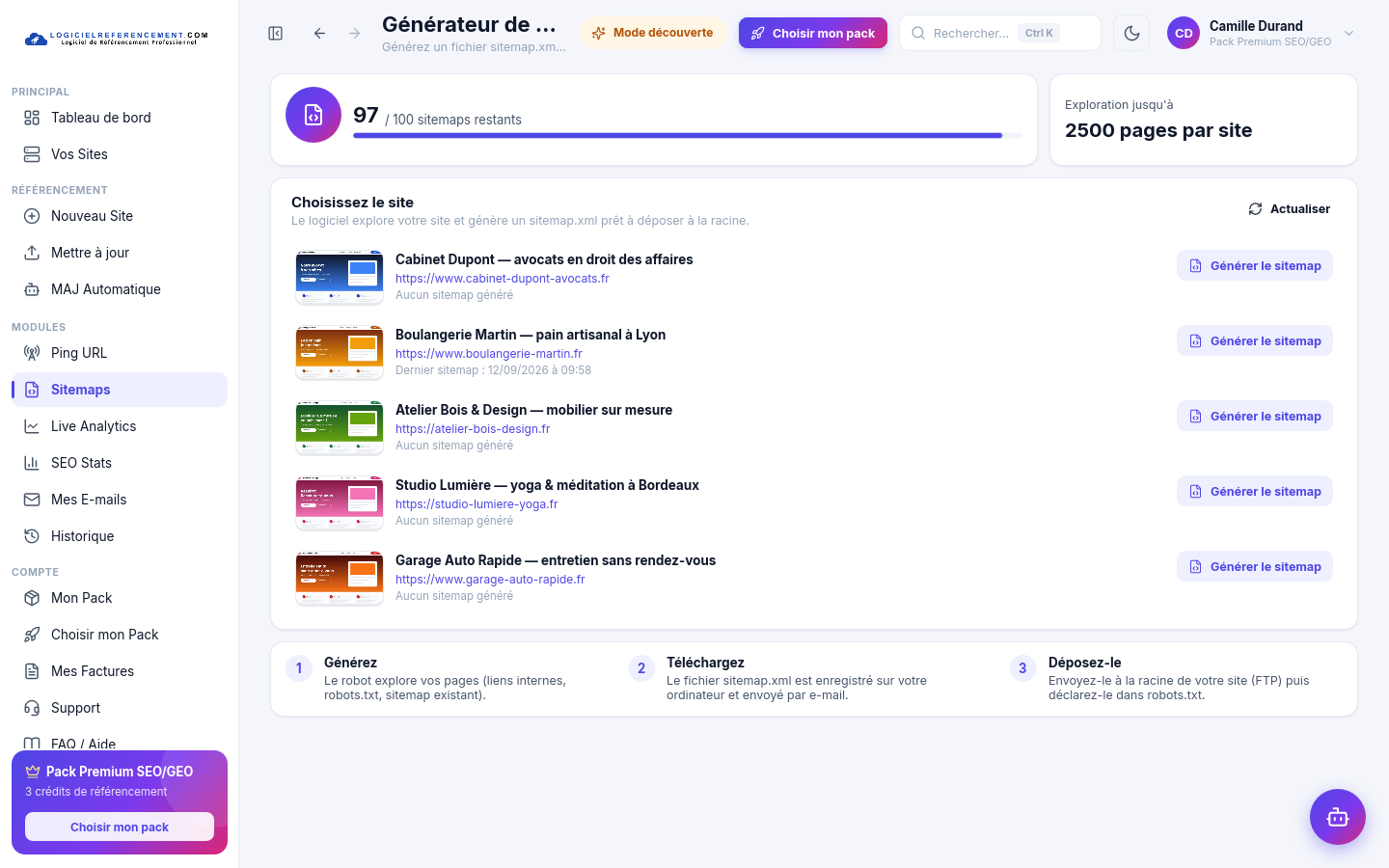This screenshot has width=1389, height=868.
Task: Click the logicielreferencement.com logo
Action: click(x=117, y=39)
